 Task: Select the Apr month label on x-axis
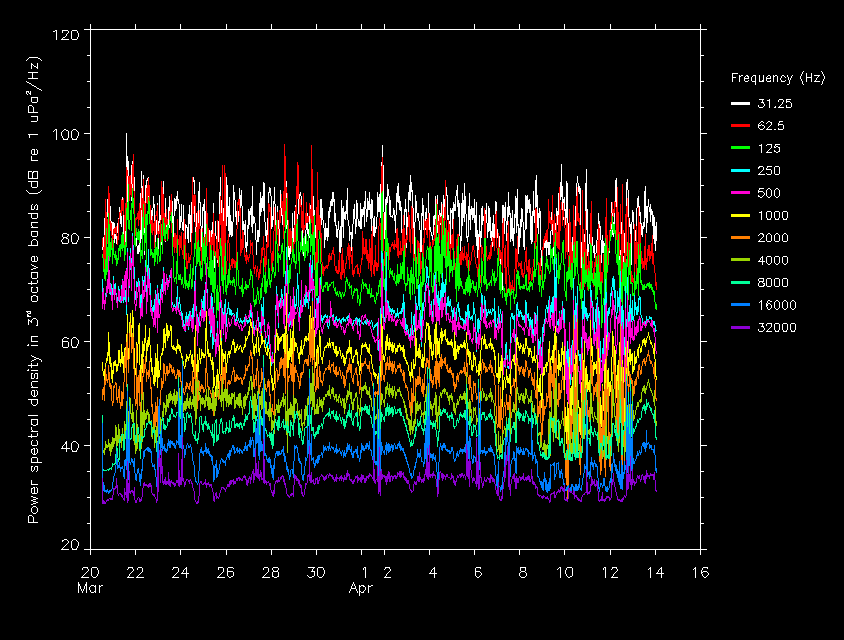coord(361,589)
